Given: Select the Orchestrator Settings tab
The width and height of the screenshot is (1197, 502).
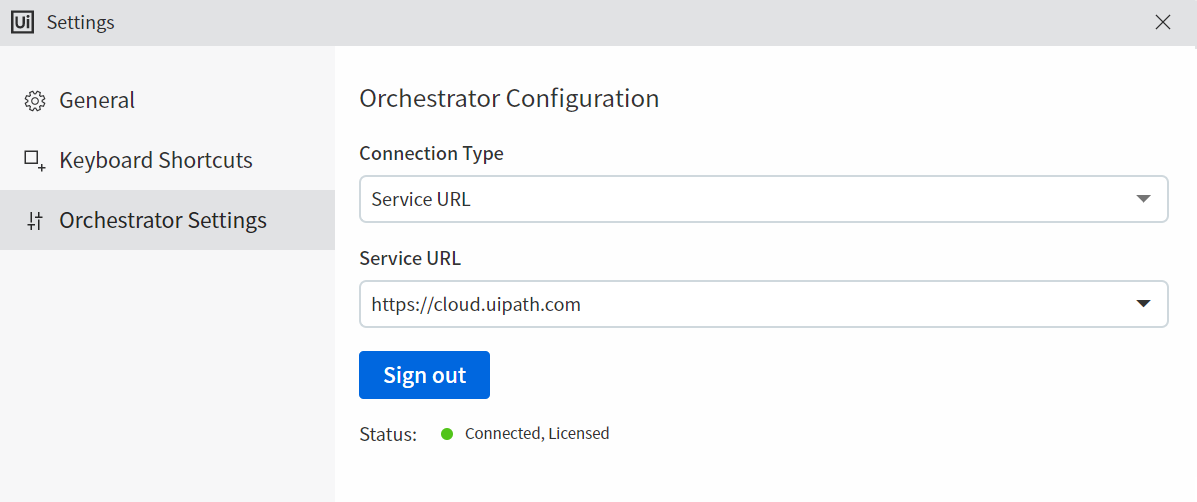Looking at the screenshot, I should pos(163,221).
